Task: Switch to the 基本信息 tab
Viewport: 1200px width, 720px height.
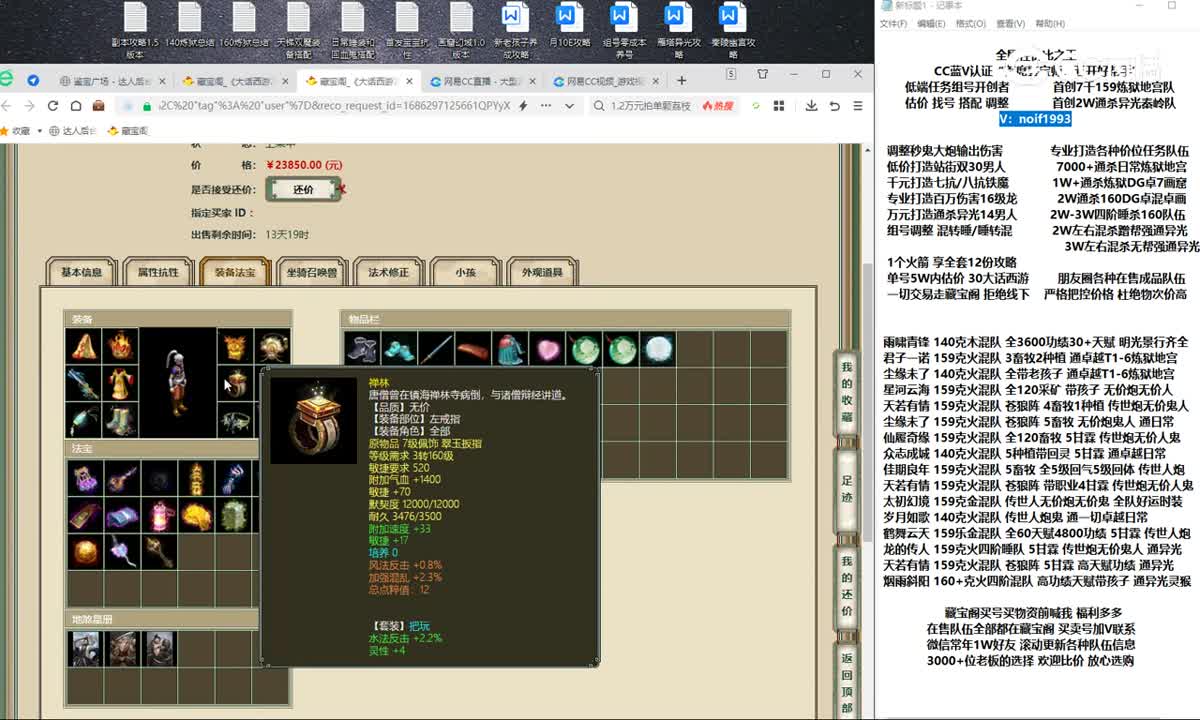Action: click(81, 272)
